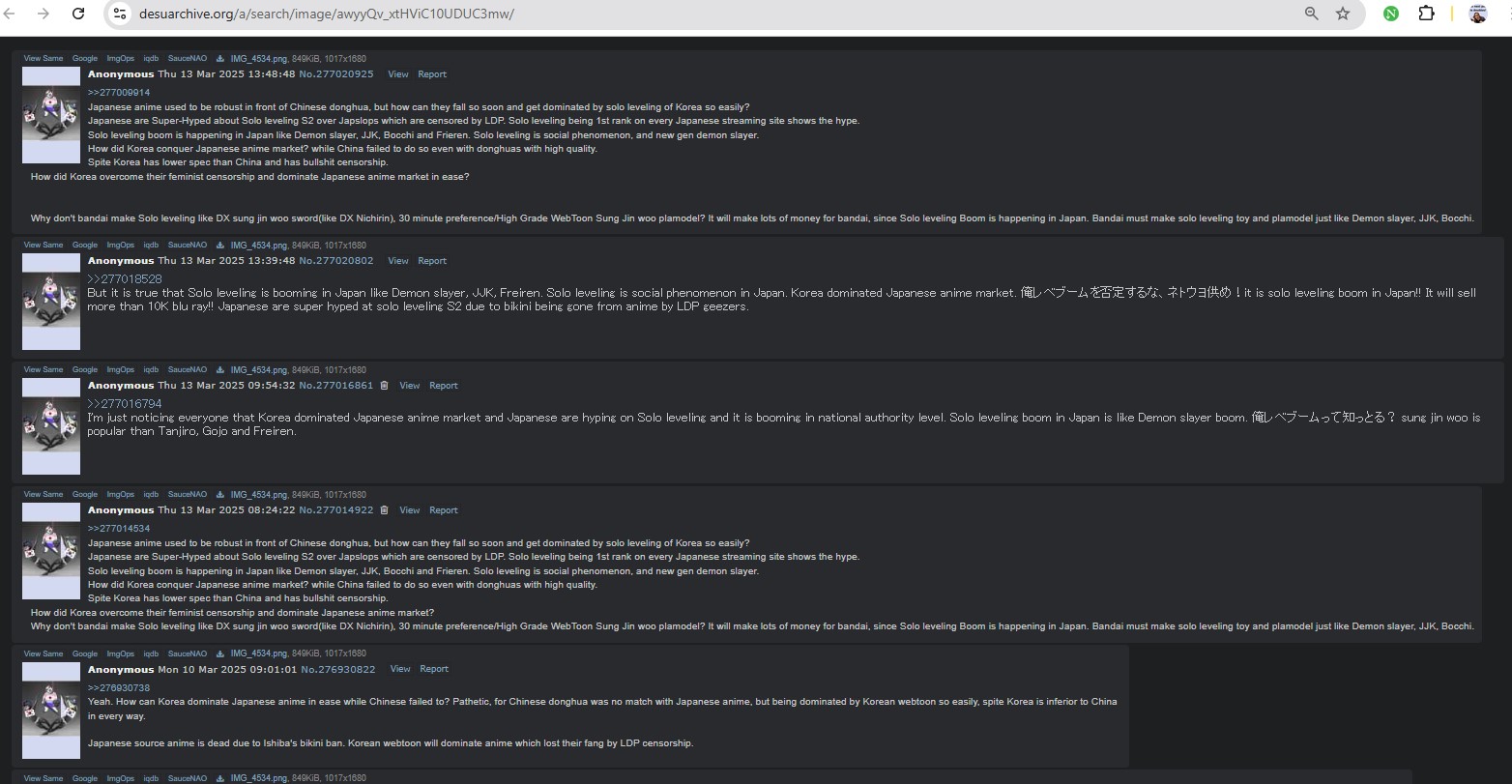Report post No.277020925
The width and height of the screenshot is (1512, 784).
(x=432, y=74)
